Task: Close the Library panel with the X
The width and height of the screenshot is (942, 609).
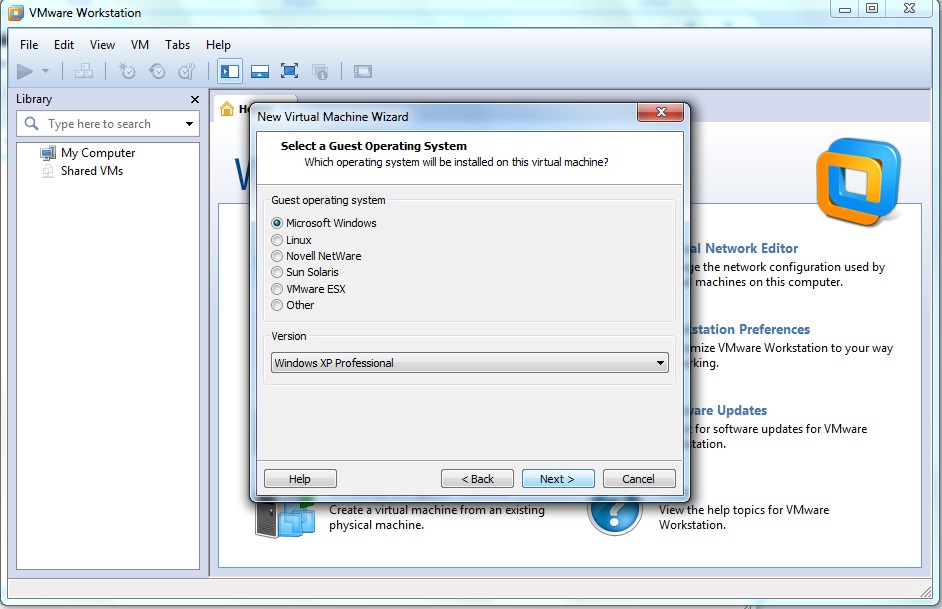Action: point(195,99)
